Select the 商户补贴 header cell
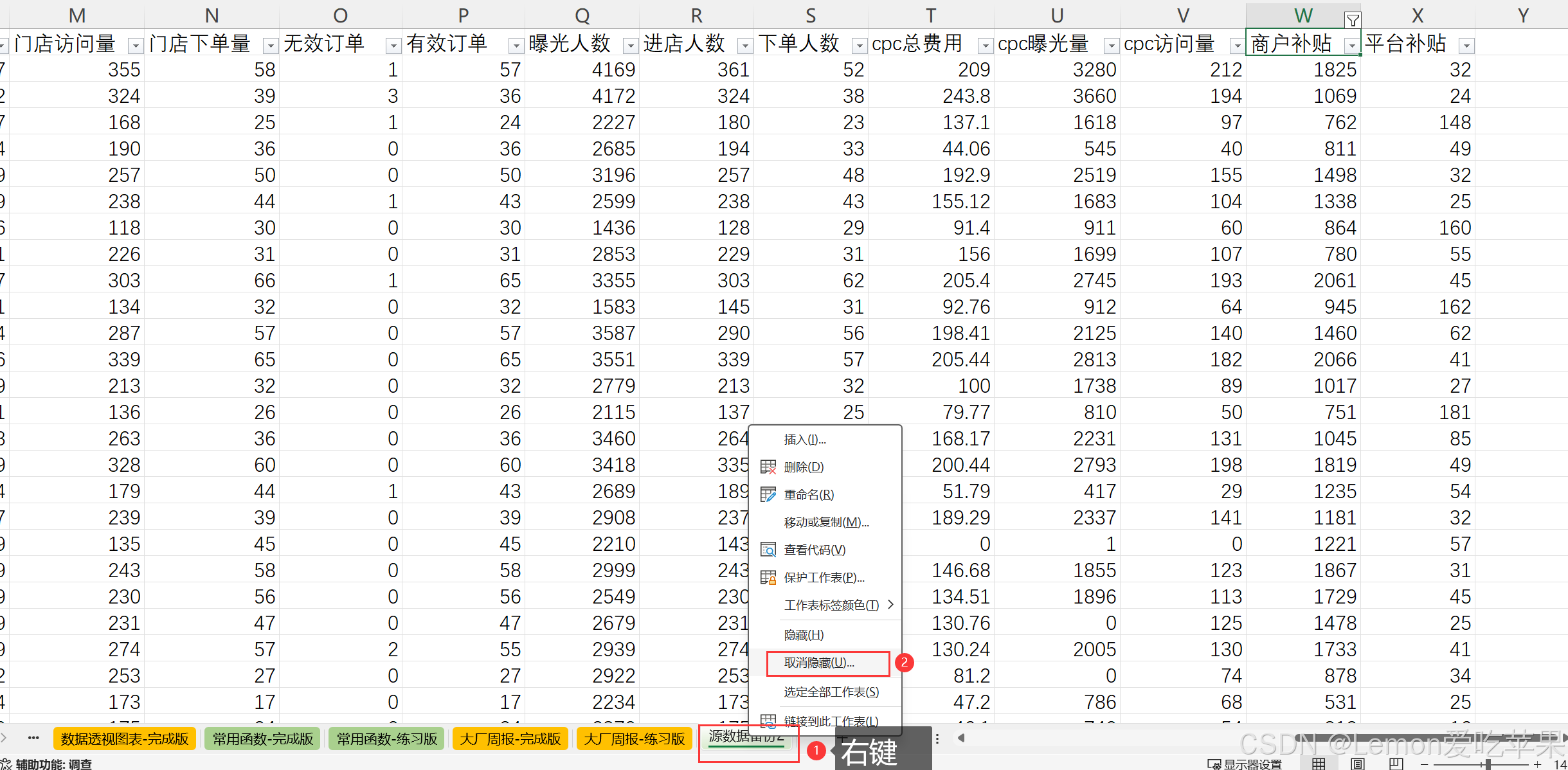 (x=1303, y=43)
